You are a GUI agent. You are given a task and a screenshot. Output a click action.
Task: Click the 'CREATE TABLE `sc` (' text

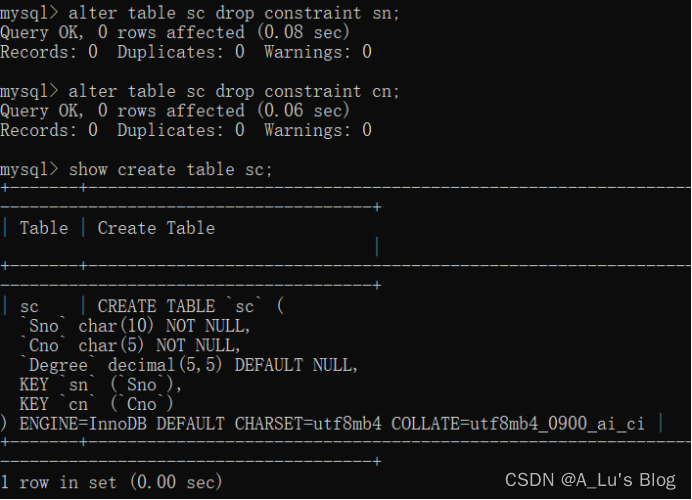[191, 306]
